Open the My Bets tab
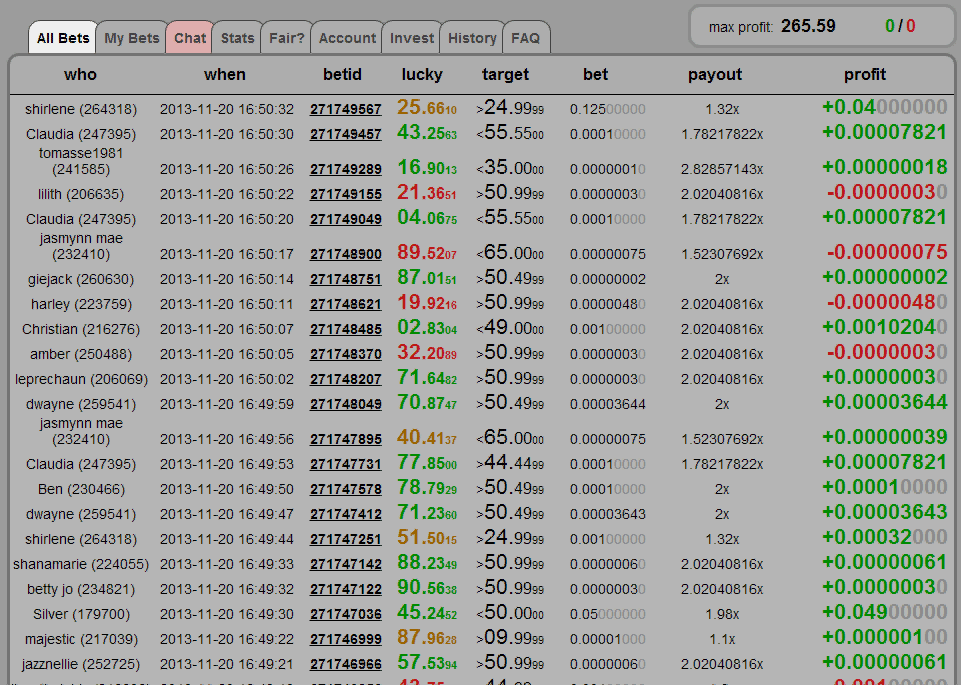The width and height of the screenshot is (961, 685). click(132, 38)
